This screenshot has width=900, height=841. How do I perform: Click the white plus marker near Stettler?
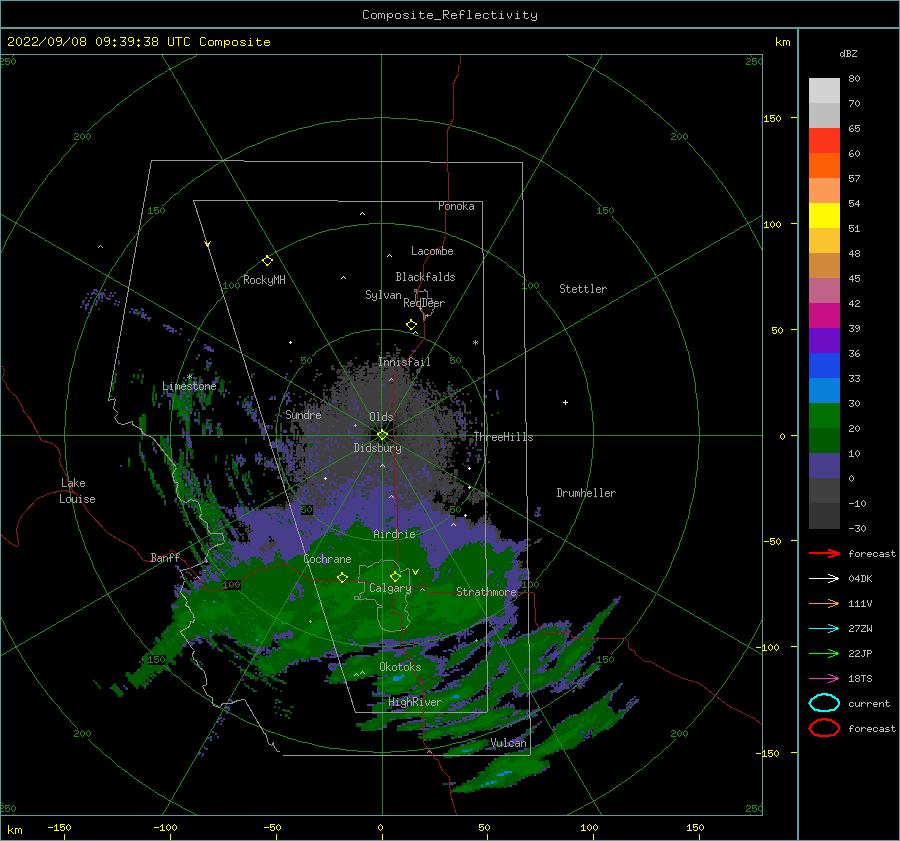pyautogui.click(x=565, y=402)
